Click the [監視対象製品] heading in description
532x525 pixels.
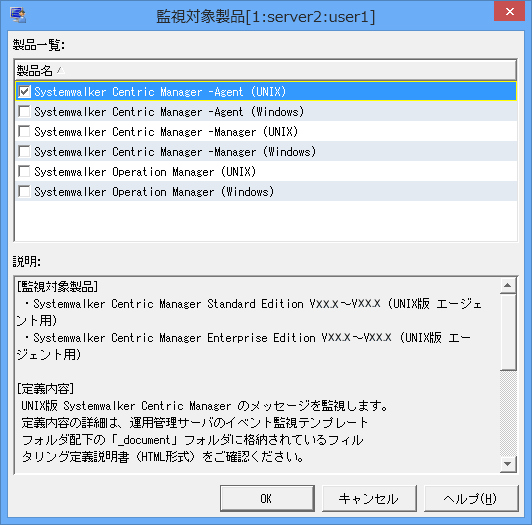click(57, 287)
